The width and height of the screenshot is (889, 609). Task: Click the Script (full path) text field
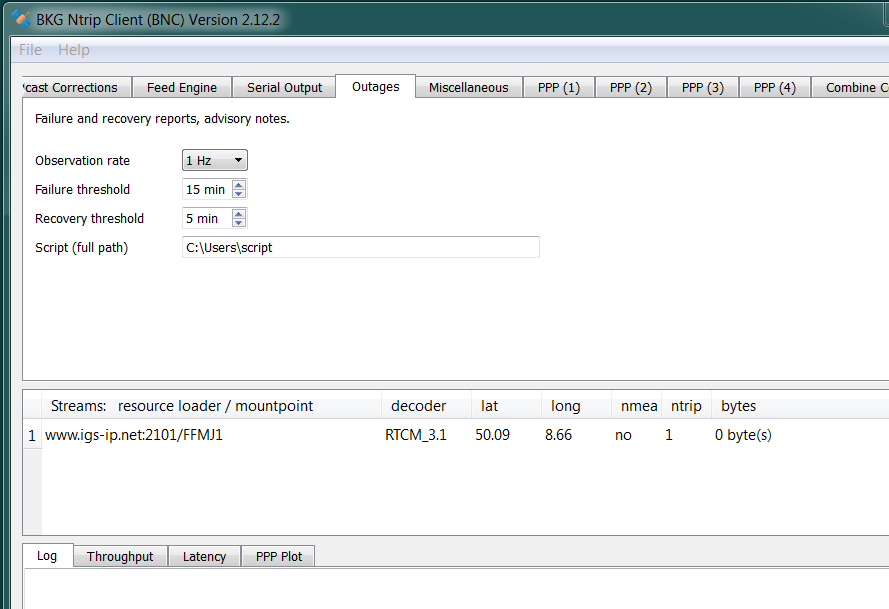coord(360,247)
